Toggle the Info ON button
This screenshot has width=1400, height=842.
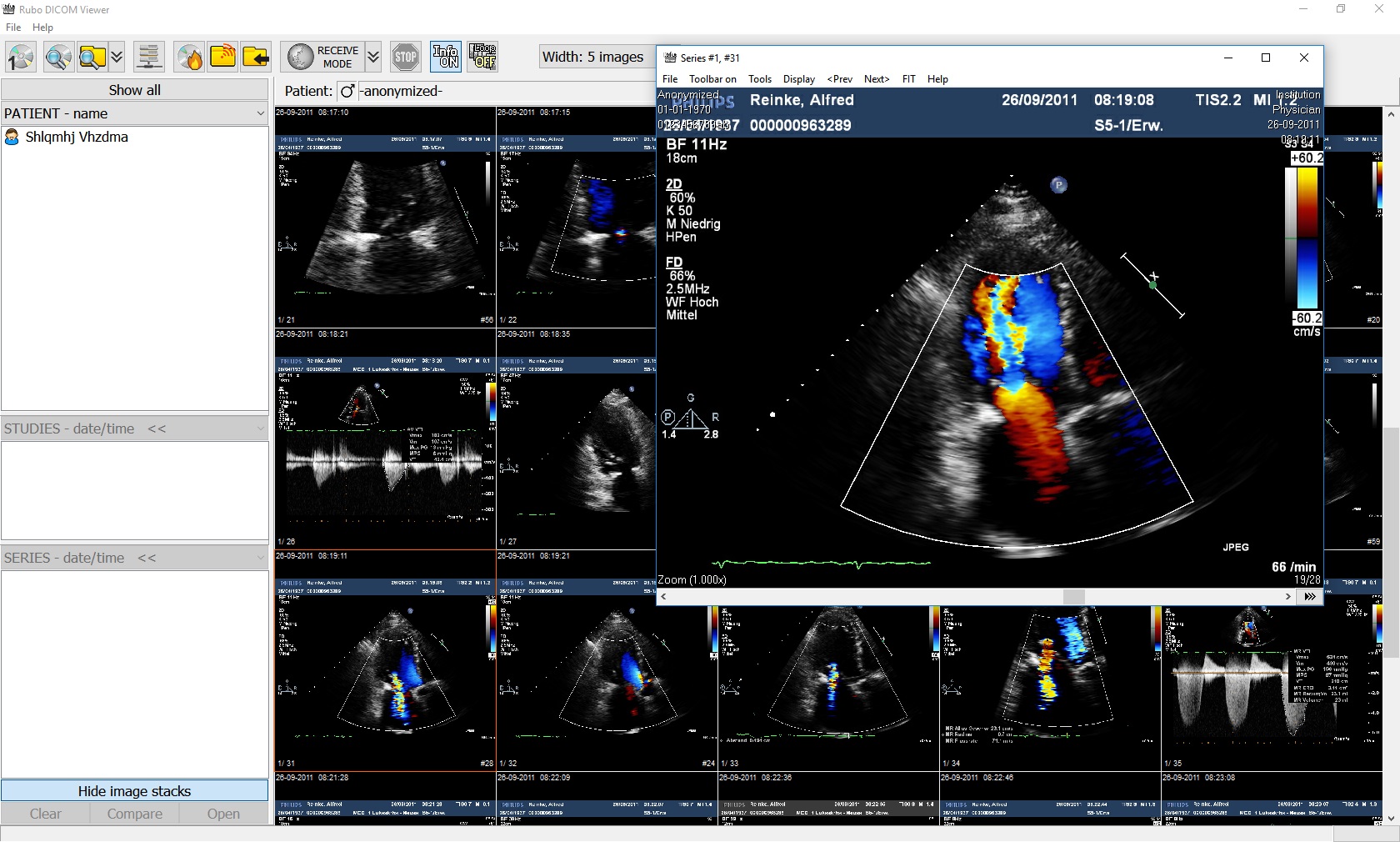(446, 57)
